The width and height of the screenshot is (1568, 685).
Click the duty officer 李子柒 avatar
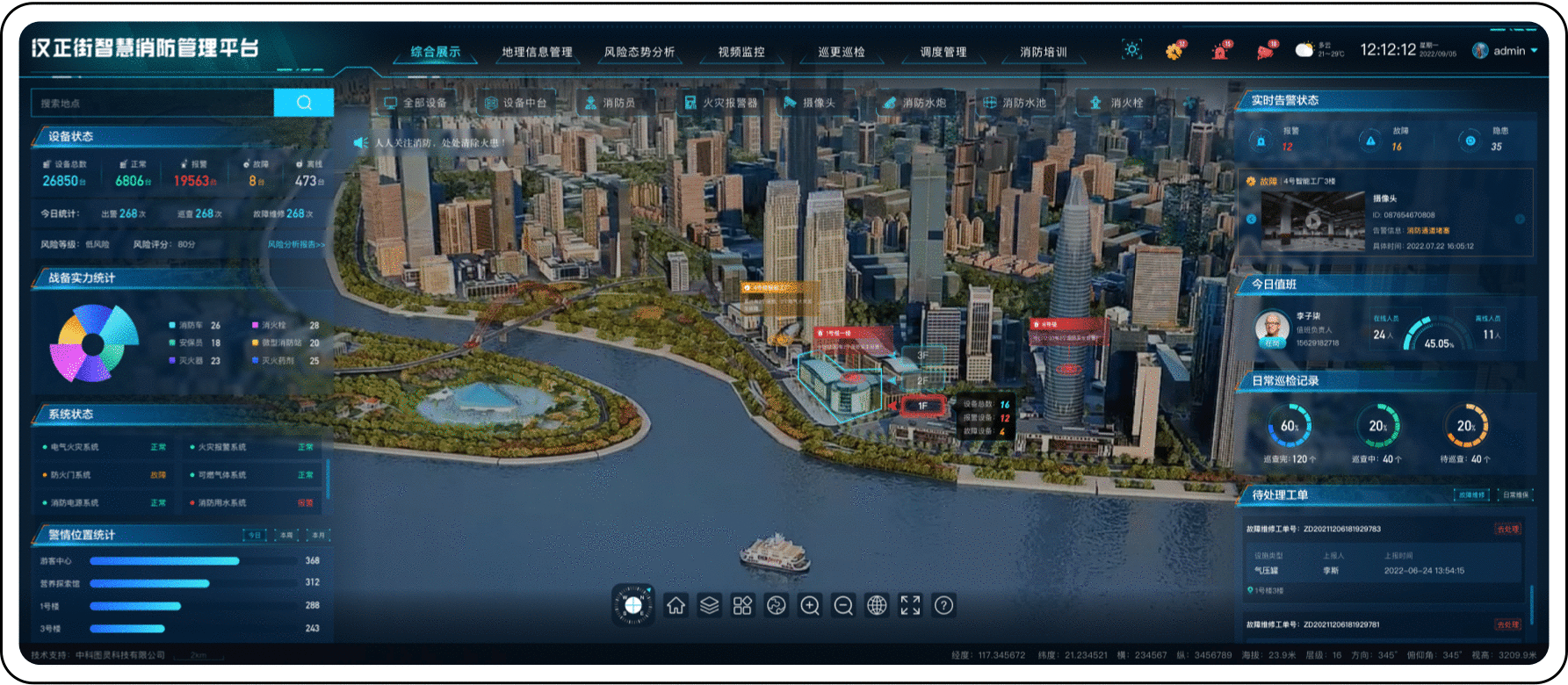pyautogui.click(x=1271, y=328)
